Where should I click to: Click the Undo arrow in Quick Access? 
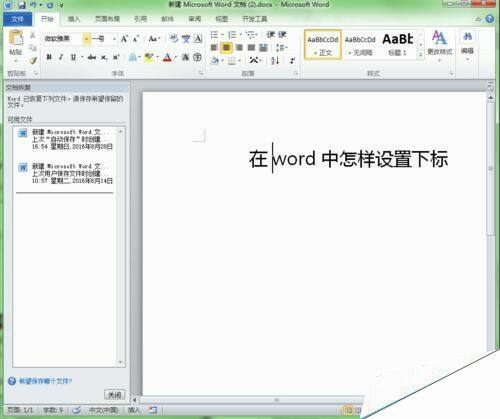coord(33,5)
